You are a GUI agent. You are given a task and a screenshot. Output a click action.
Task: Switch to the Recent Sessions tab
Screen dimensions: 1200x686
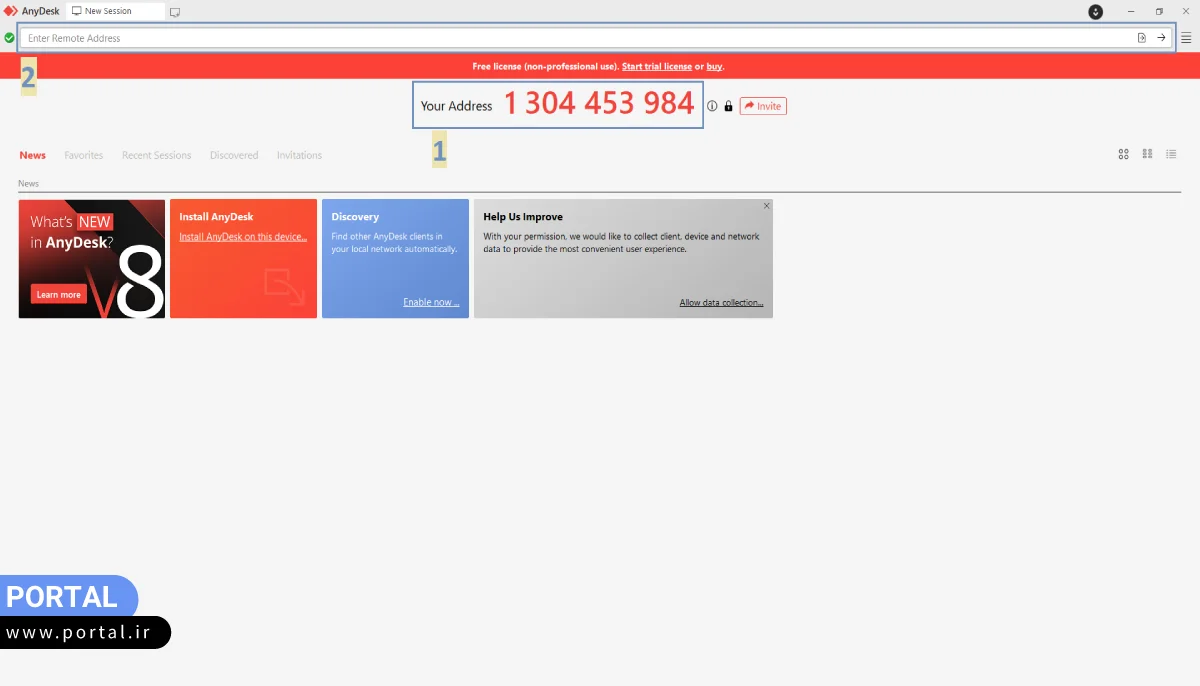tap(156, 155)
